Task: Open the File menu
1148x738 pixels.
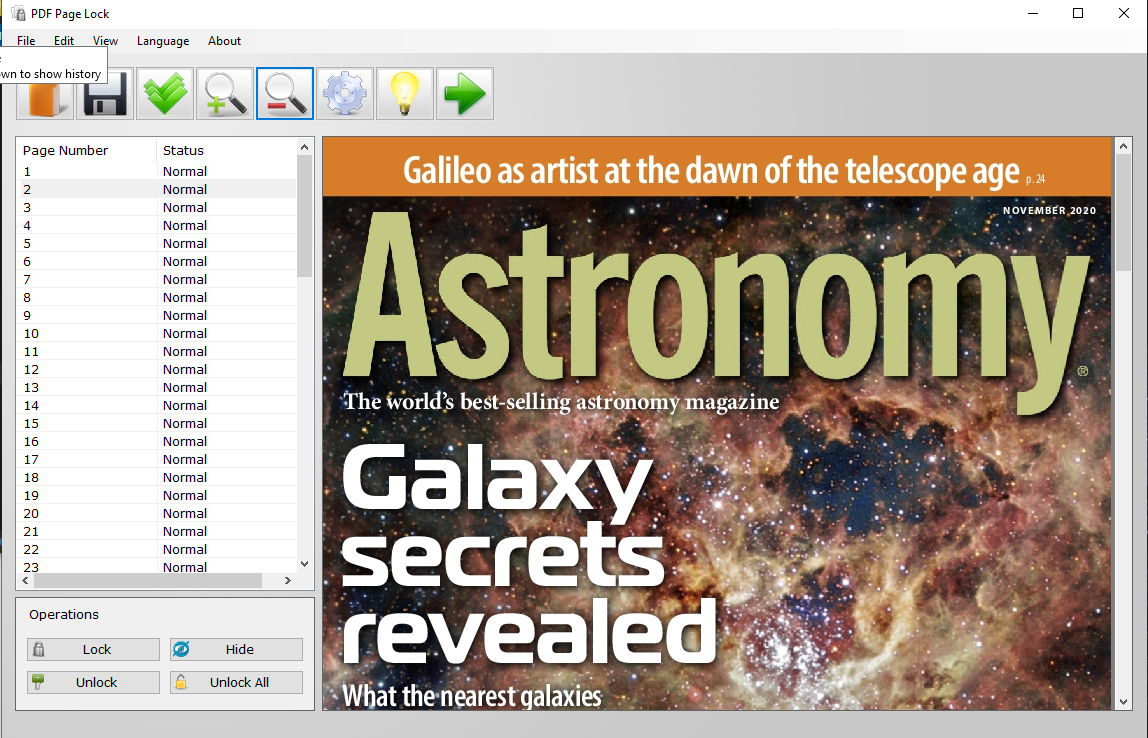Action: tap(26, 41)
